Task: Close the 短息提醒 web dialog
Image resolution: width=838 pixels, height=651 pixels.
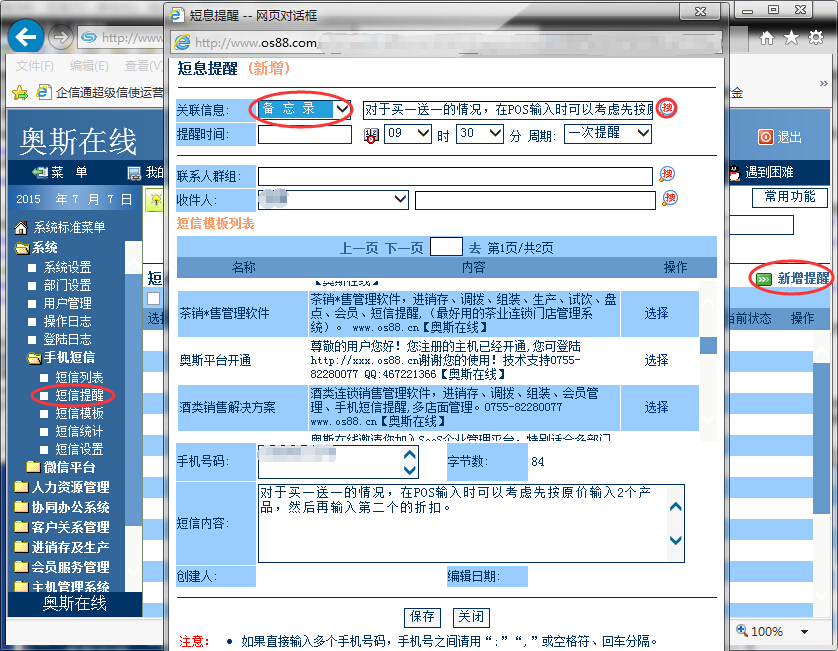Action: tap(700, 12)
